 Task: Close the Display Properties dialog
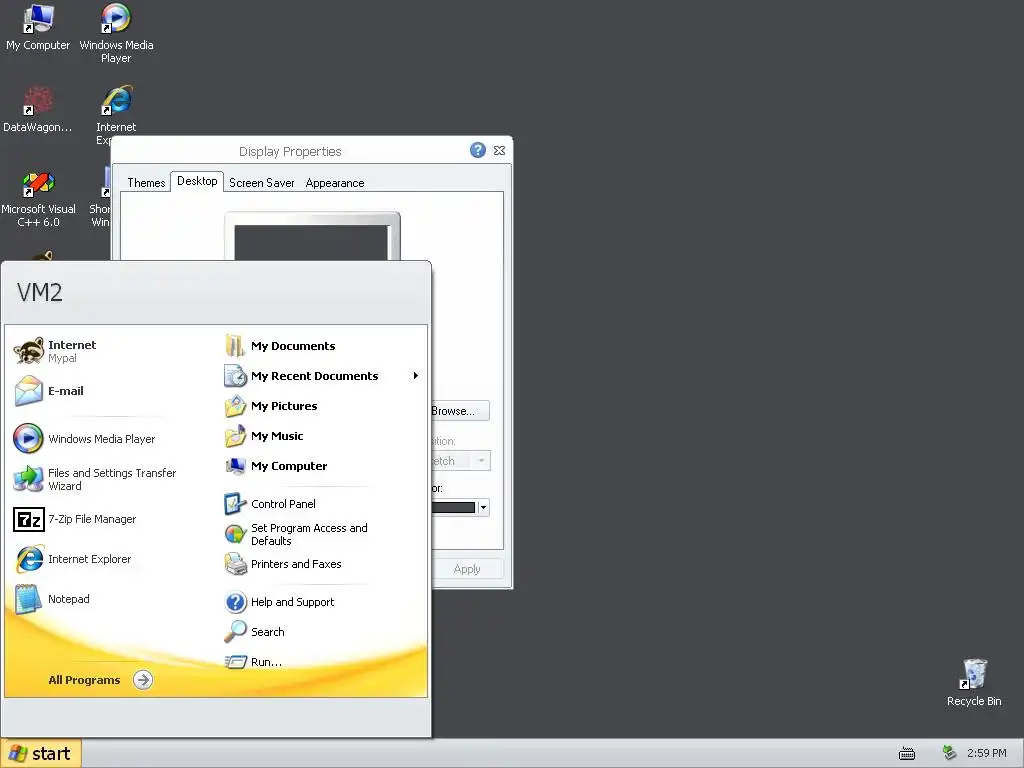pyautogui.click(x=500, y=150)
